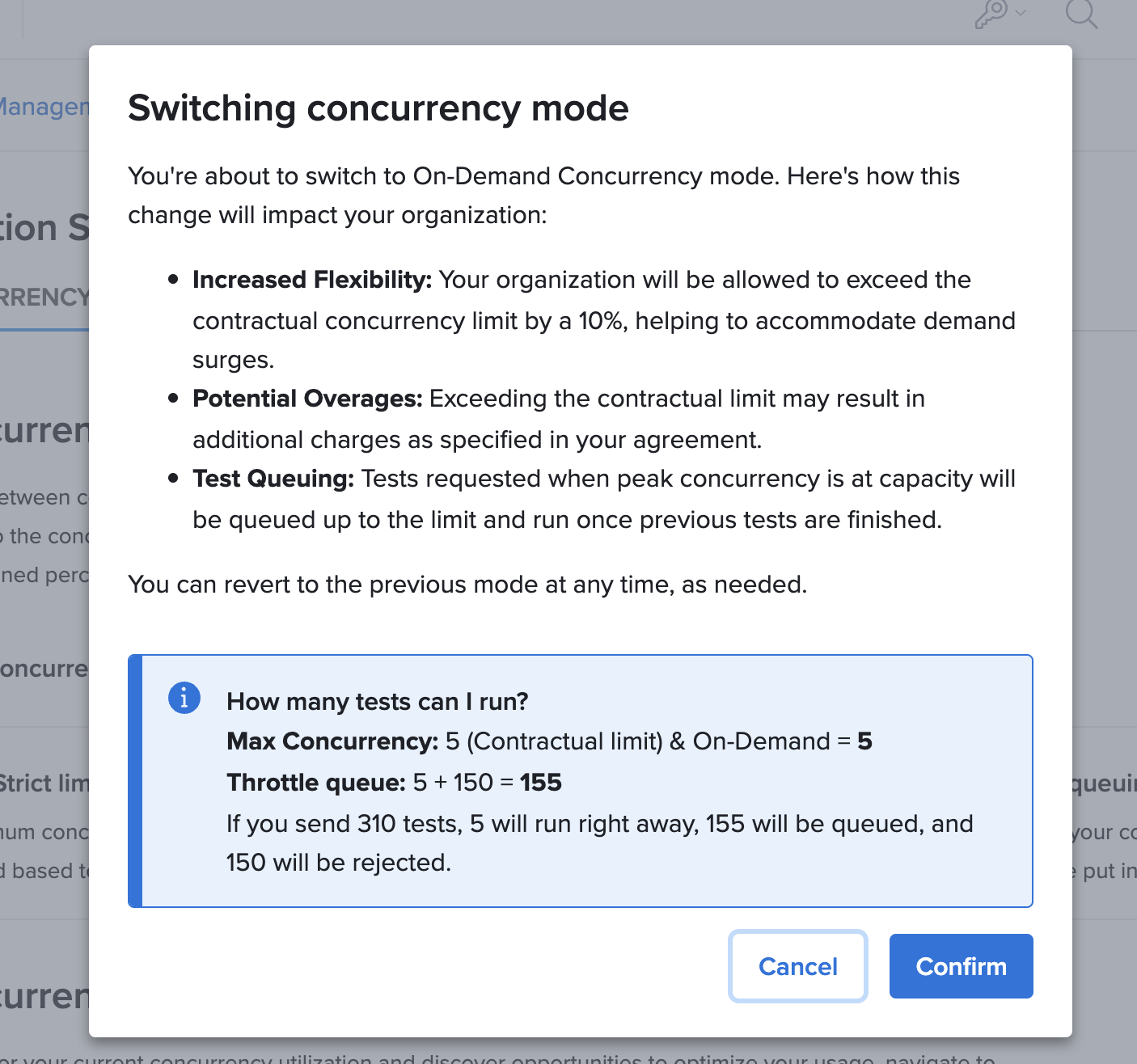The height and width of the screenshot is (1064, 1137).
Task: Click the 'Max Concurrency' label in info box
Action: 332,741
